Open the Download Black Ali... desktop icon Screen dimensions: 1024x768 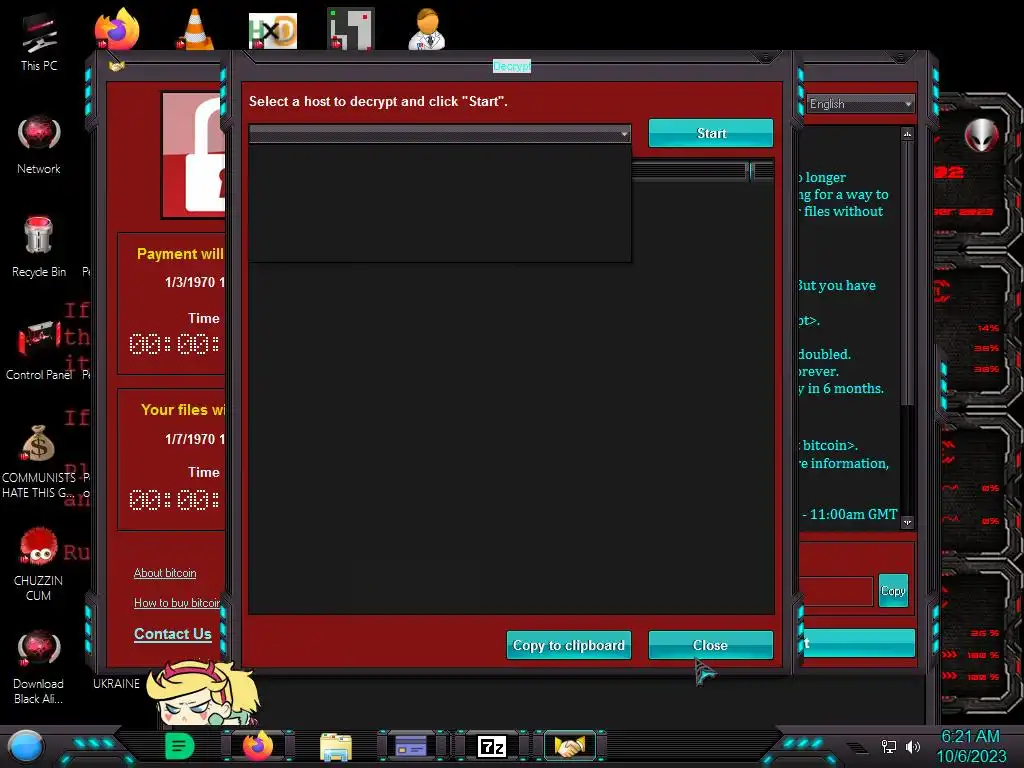click(x=39, y=667)
